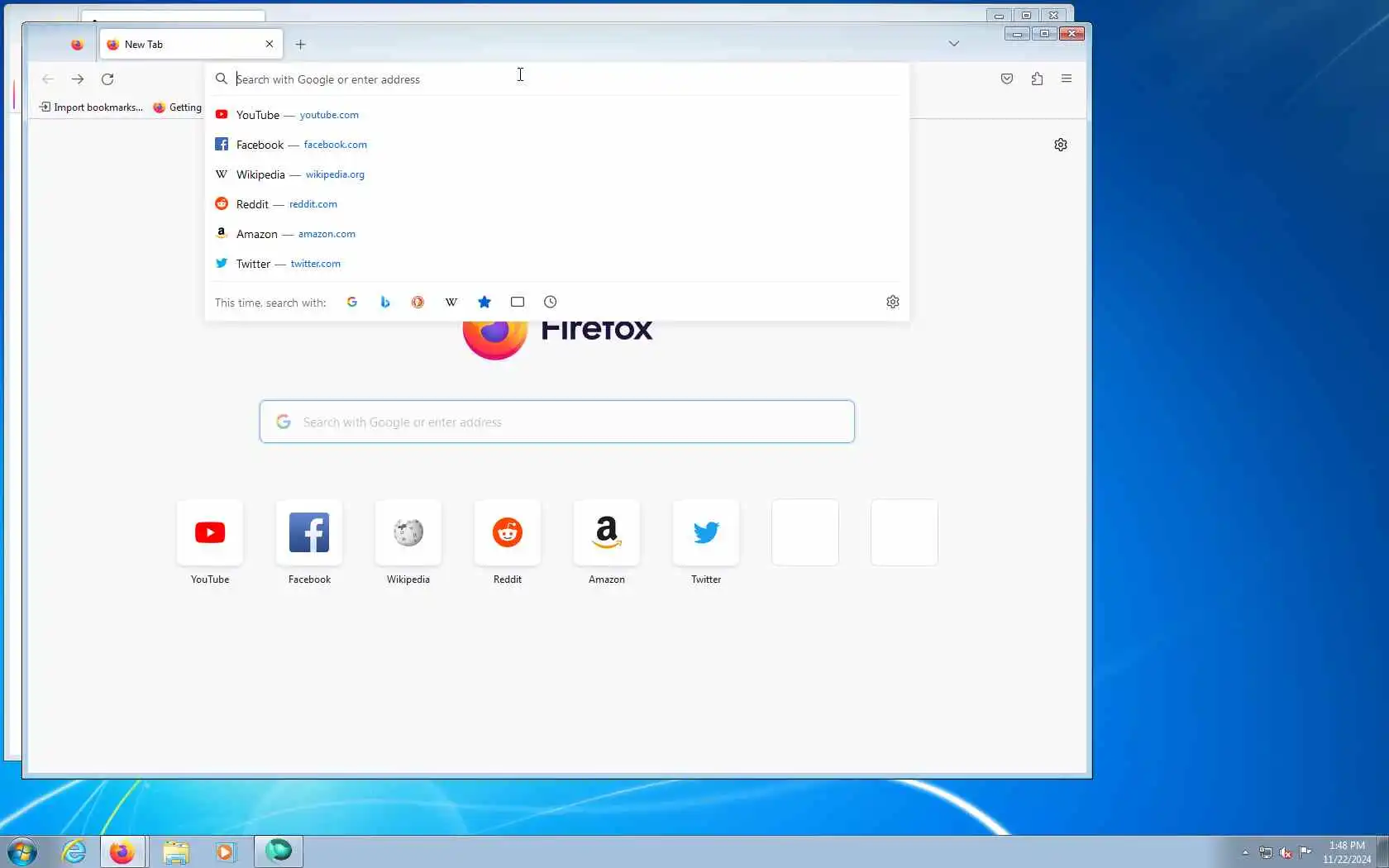Screen dimensions: 1389x868
Task: Launch Internet Explorer from taskbar
Action: tap(74, 851)
